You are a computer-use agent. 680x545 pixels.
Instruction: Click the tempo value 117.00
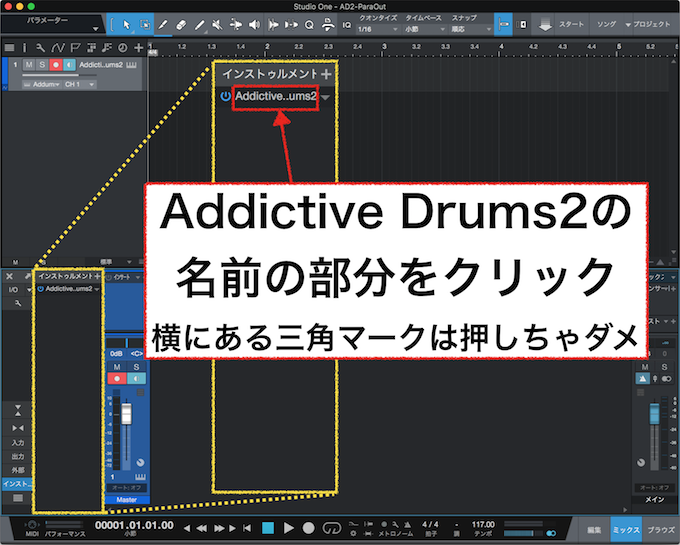tap(483, 525)
